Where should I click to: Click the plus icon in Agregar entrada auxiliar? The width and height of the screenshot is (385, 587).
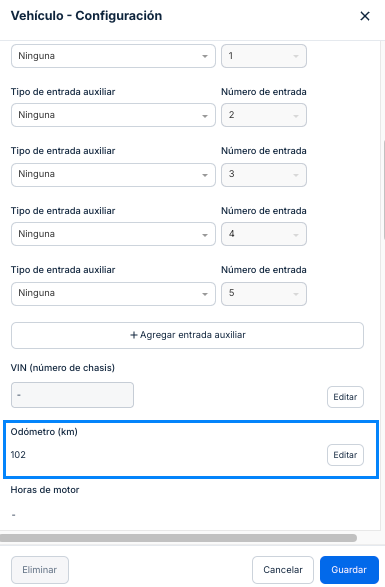tap(134, 335)
